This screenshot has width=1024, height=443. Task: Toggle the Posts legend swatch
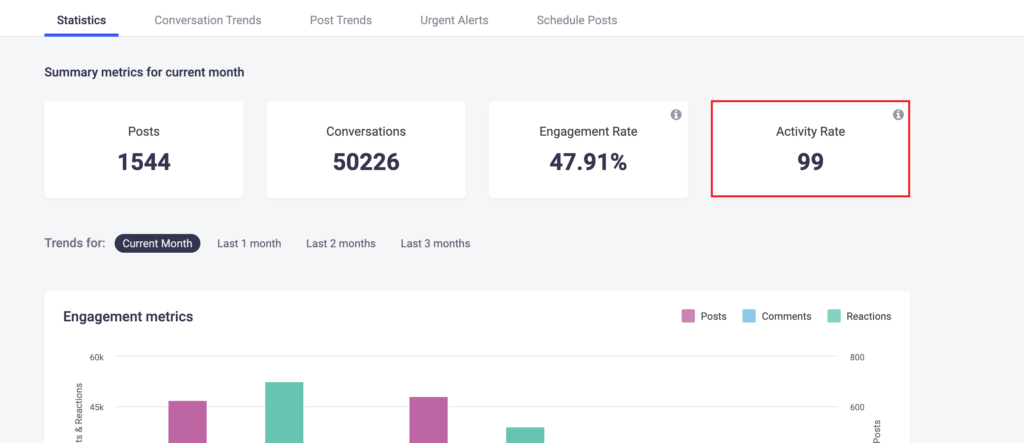tap(688, 316)
